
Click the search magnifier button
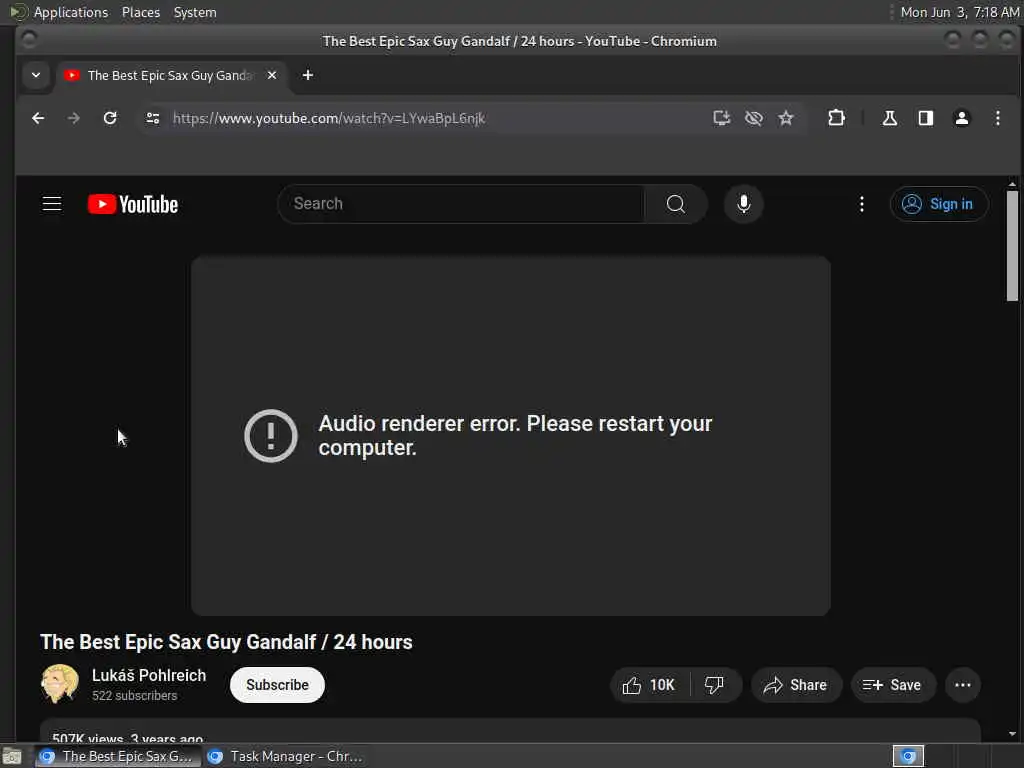pyautogui.click(x=676, y=204)
